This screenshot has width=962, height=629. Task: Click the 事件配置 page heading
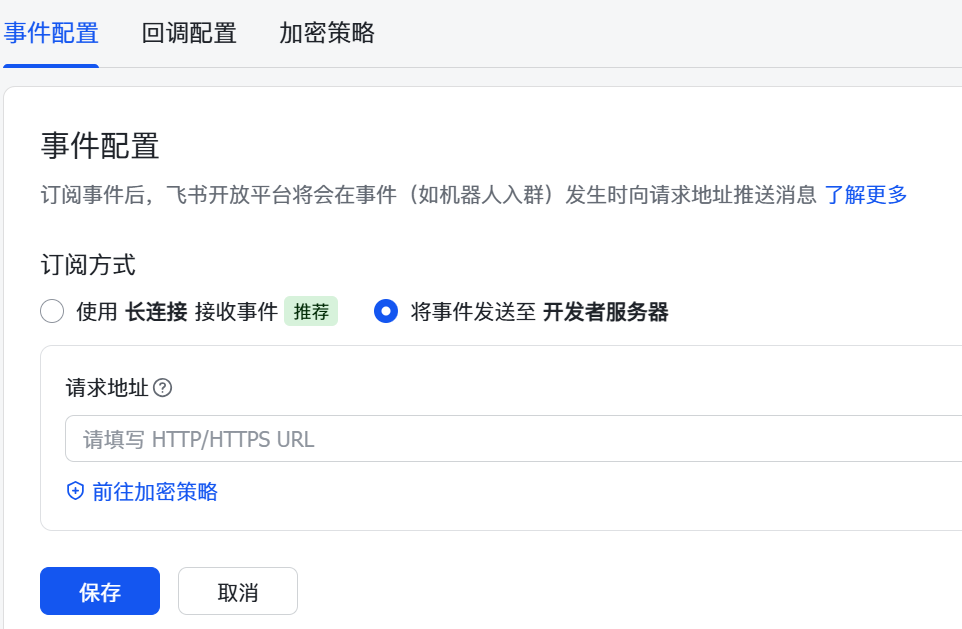100,146
